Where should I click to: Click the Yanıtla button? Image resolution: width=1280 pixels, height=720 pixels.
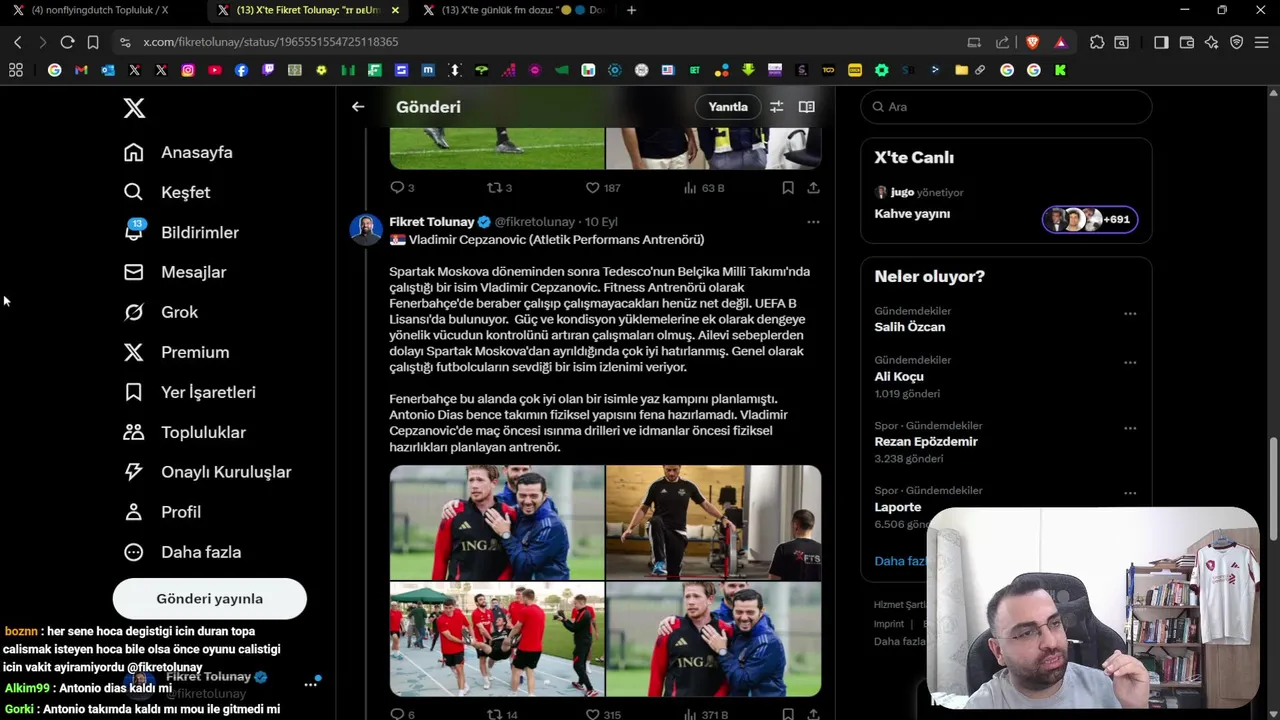[728, 107]
